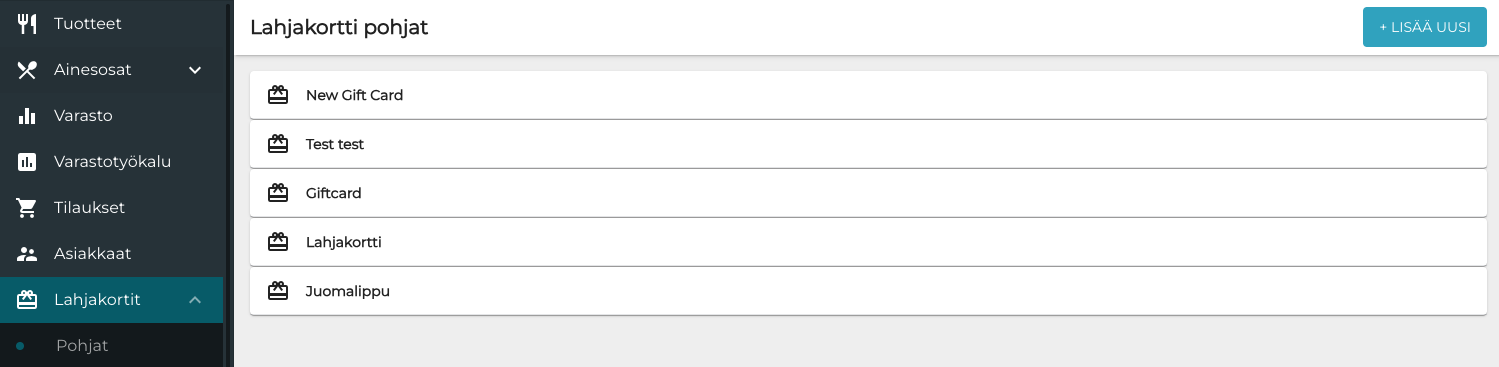Collapse the Lahjakortit submenu chevron

195,300
